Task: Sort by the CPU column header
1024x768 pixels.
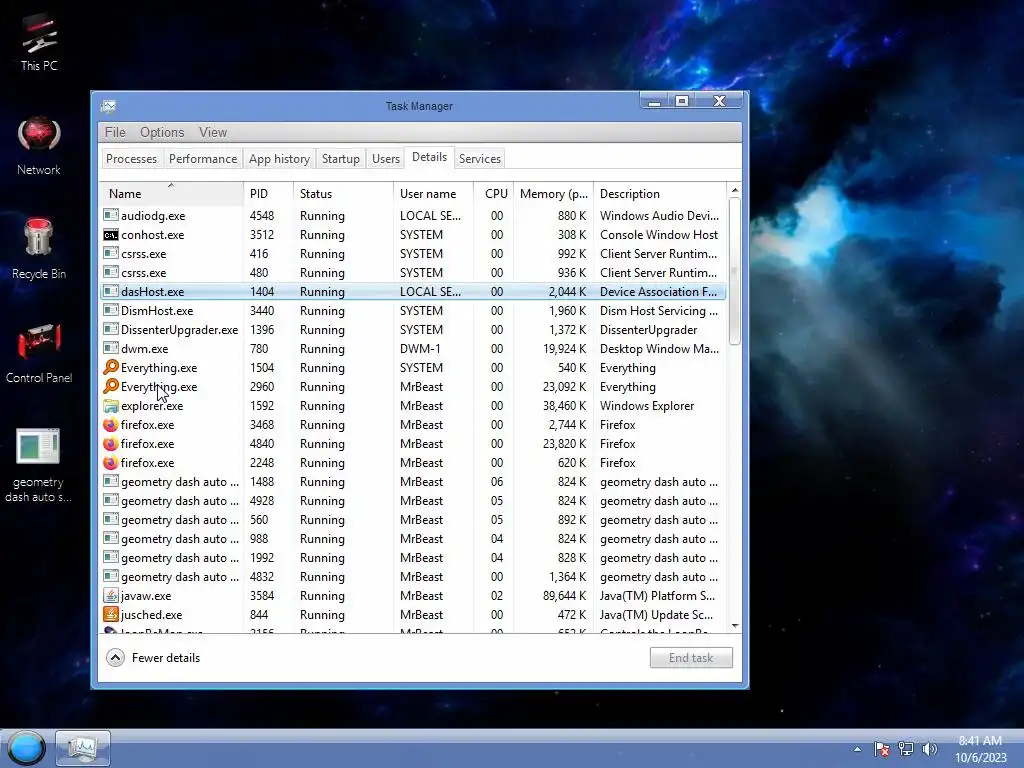Action: coord(494,193)
